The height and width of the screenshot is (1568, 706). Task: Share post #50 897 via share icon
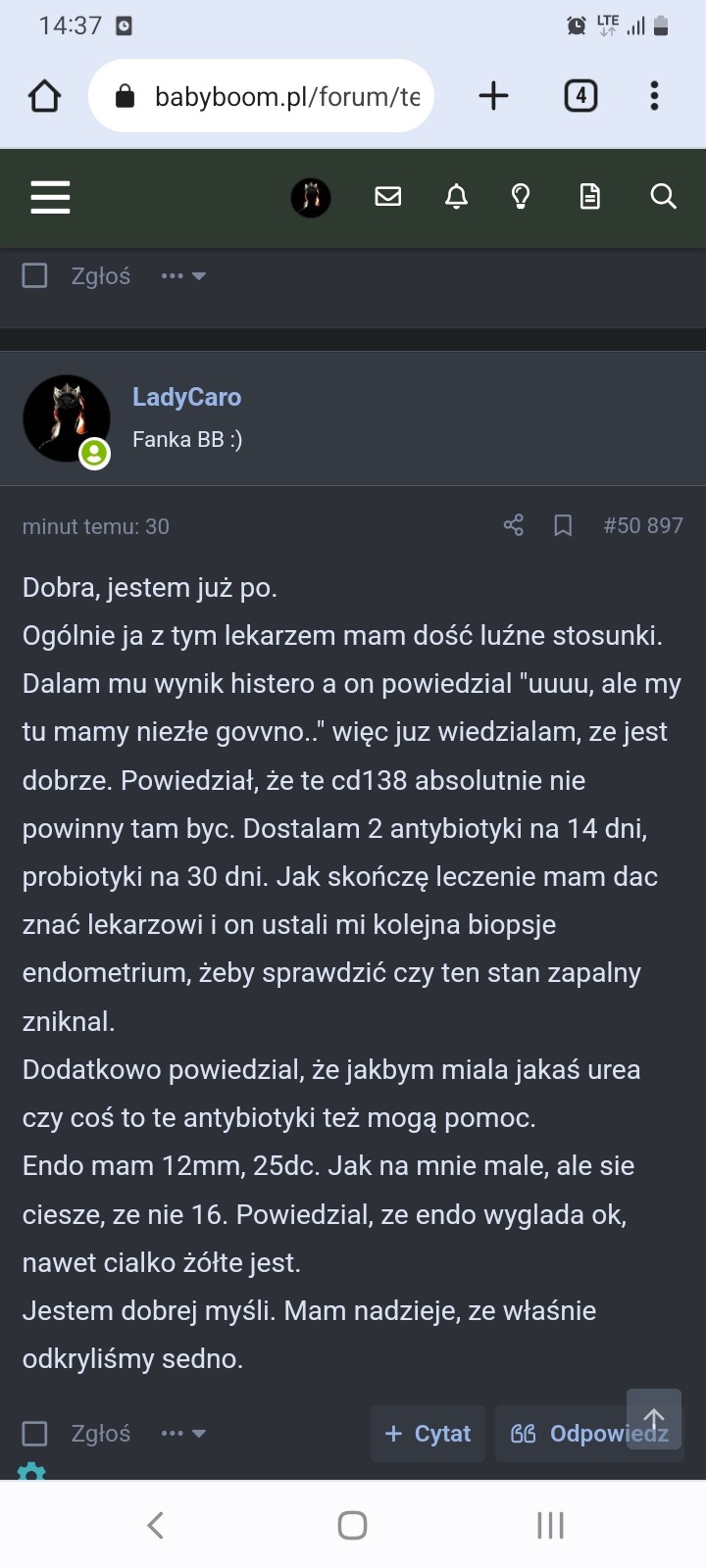[x=513, y=525]
